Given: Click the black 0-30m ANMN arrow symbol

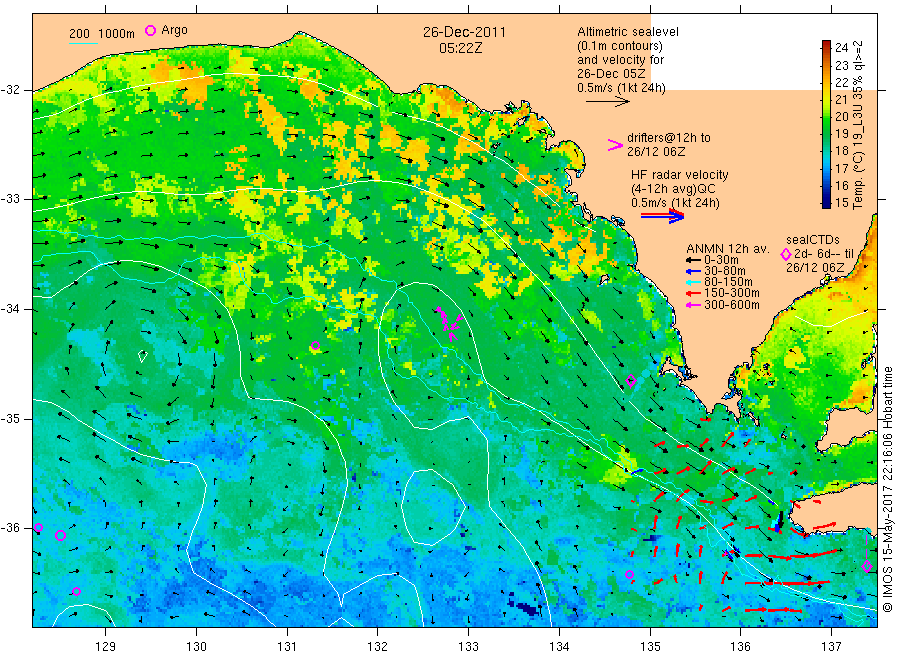Looking at the screenshot, I should click(x=694, y=260).
